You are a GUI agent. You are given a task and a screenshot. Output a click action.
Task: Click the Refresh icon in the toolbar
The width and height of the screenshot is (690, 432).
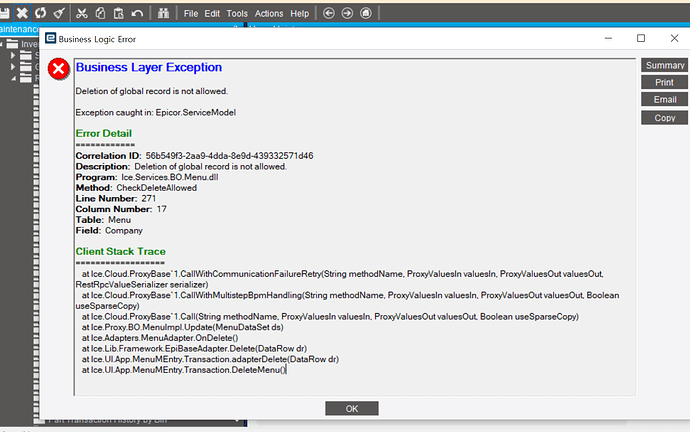[x=40, y=13]
